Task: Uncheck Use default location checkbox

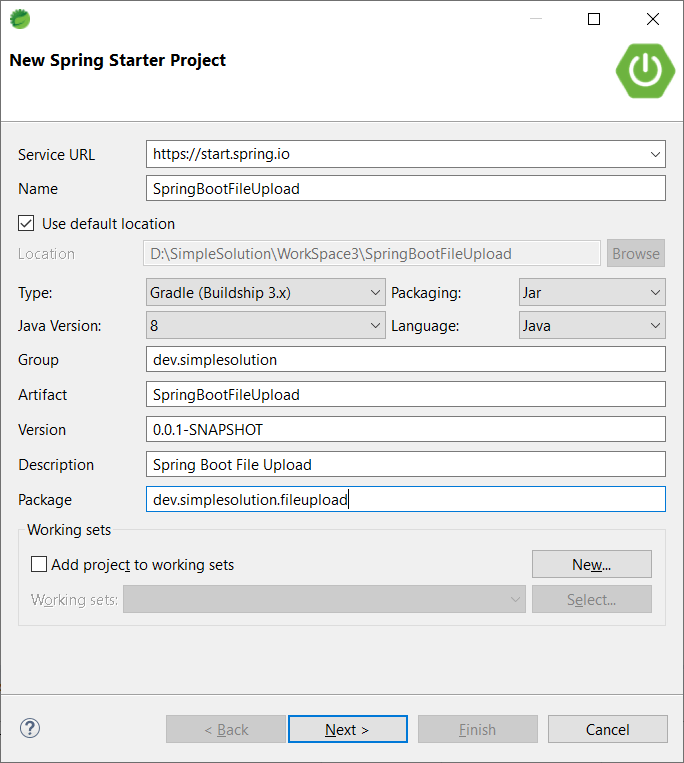Action: click(26, 223)
